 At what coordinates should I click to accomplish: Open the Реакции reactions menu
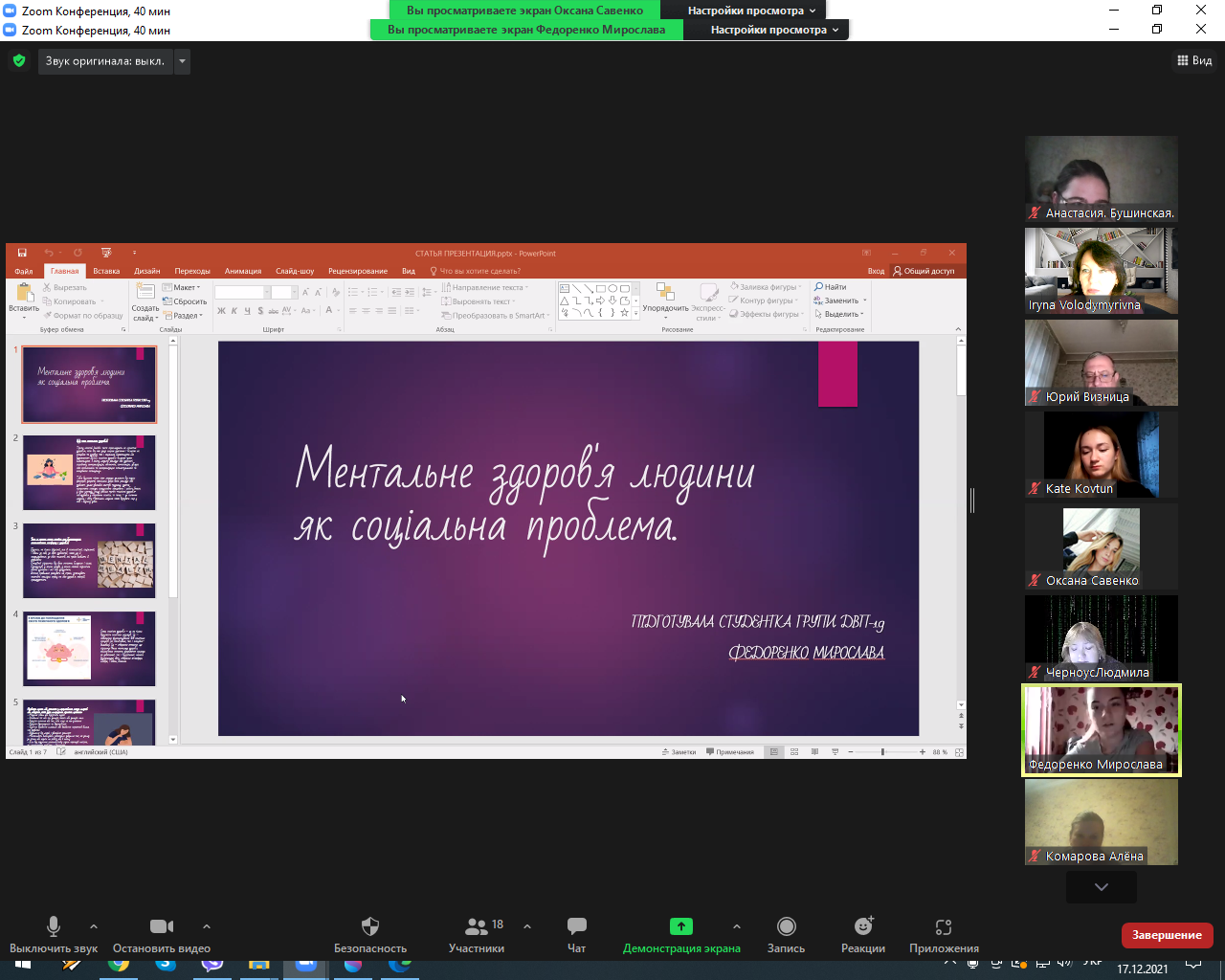[863, 926]
